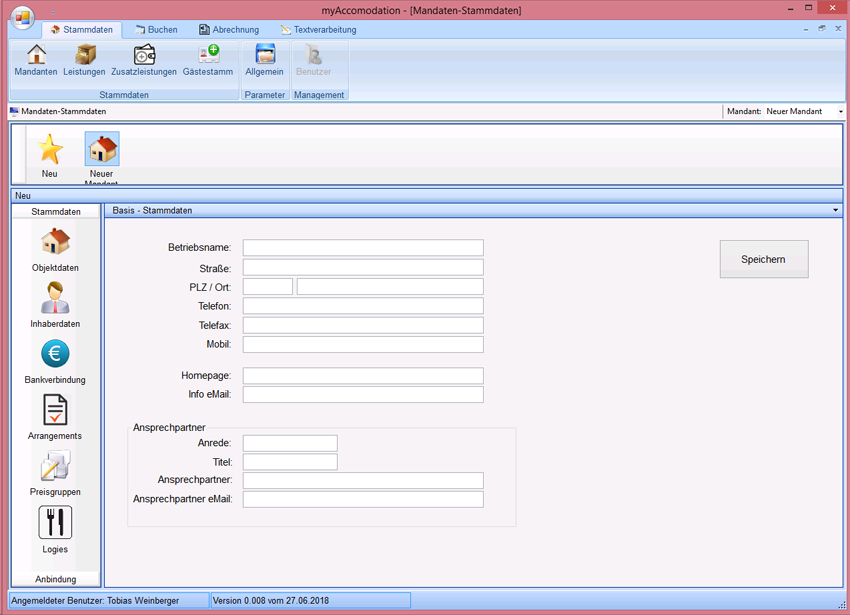The image size is (850, 615).
Task: Click the Speichern button
Action: point(763,259)
